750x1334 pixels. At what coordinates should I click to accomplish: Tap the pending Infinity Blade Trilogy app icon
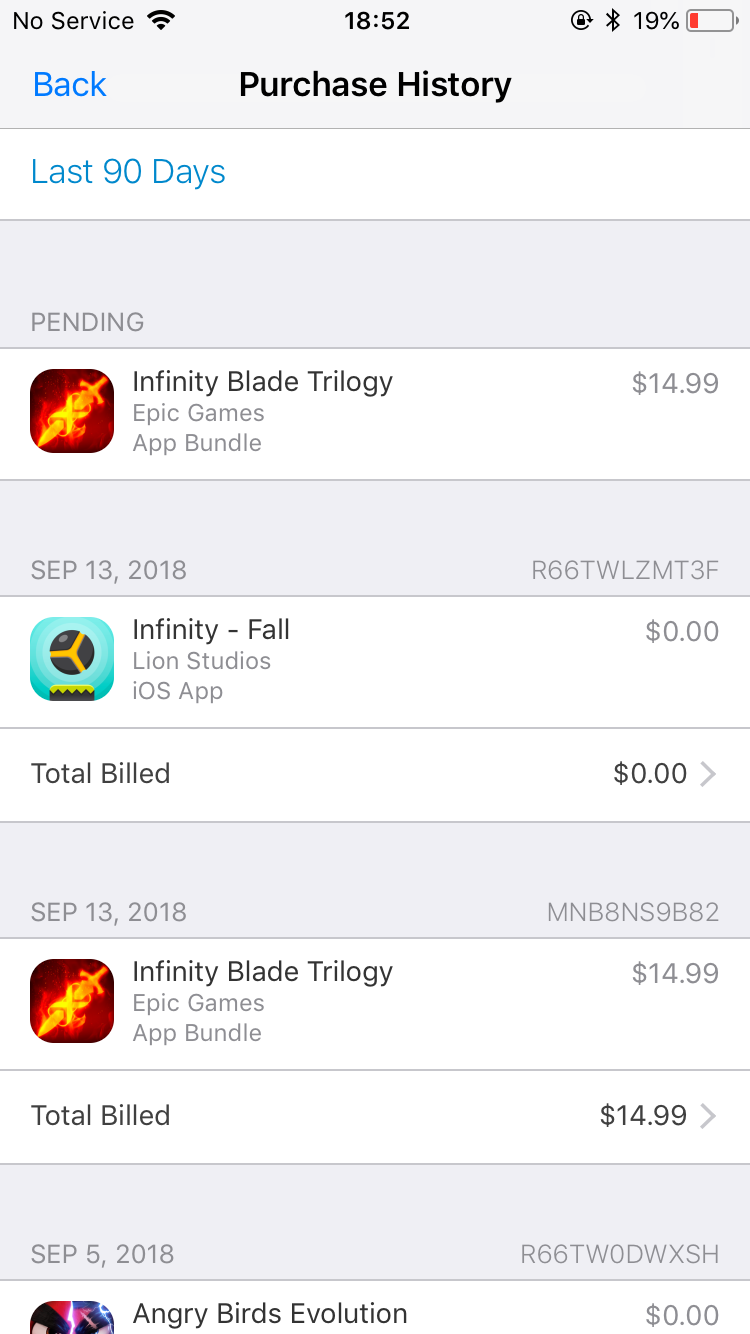(x=72, y=411)
